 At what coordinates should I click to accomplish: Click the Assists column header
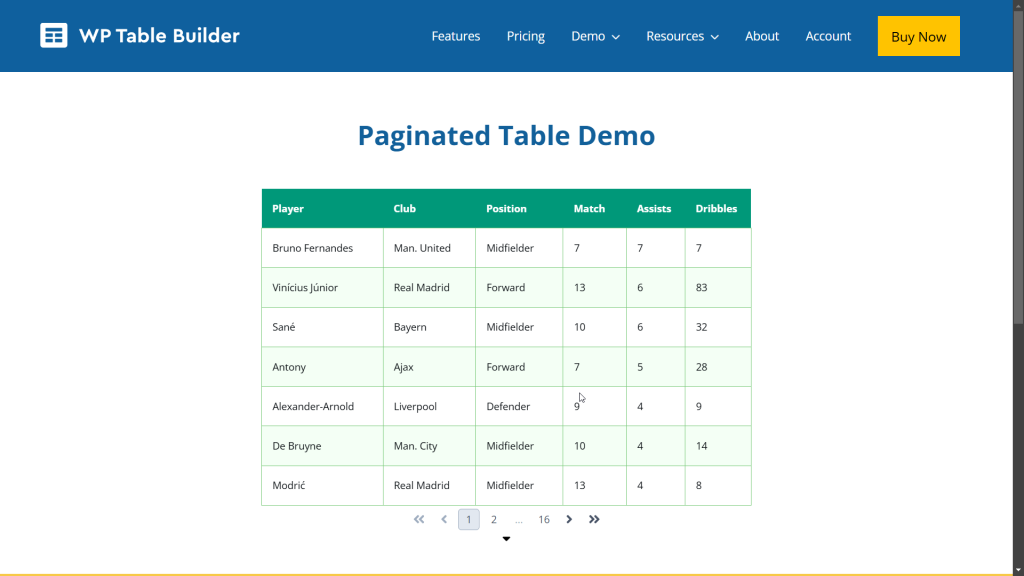[653, 208]
